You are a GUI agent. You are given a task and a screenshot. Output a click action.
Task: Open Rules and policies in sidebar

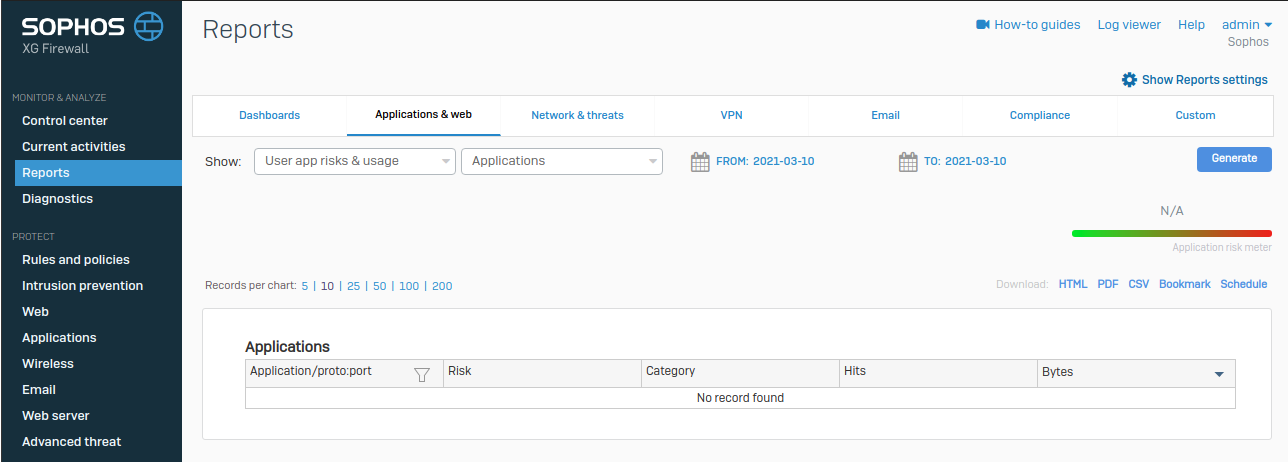click(76, 260)
